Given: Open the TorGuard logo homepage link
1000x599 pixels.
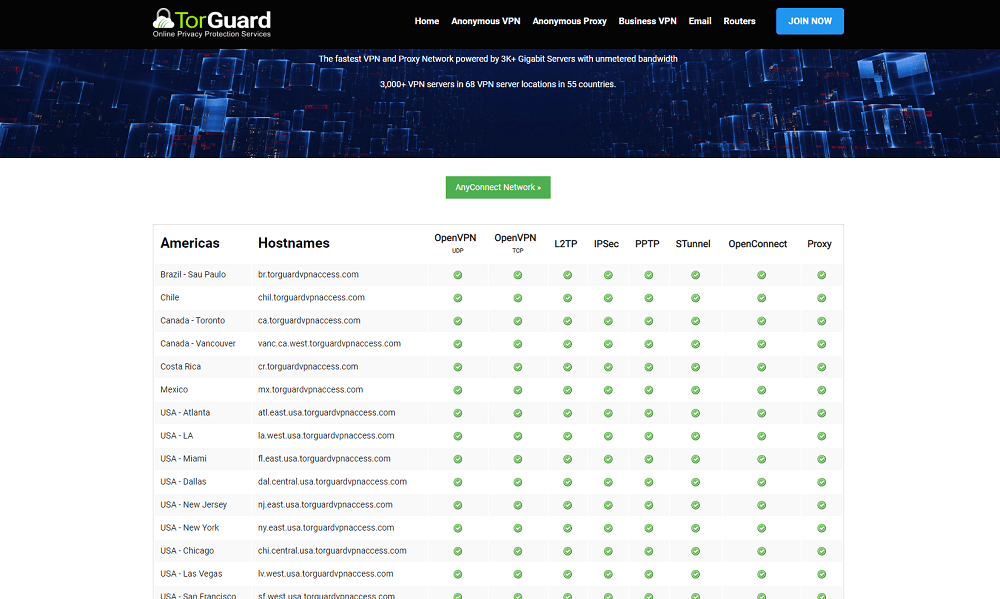Looking at the screenshot, I should click(x=212, y=23).
